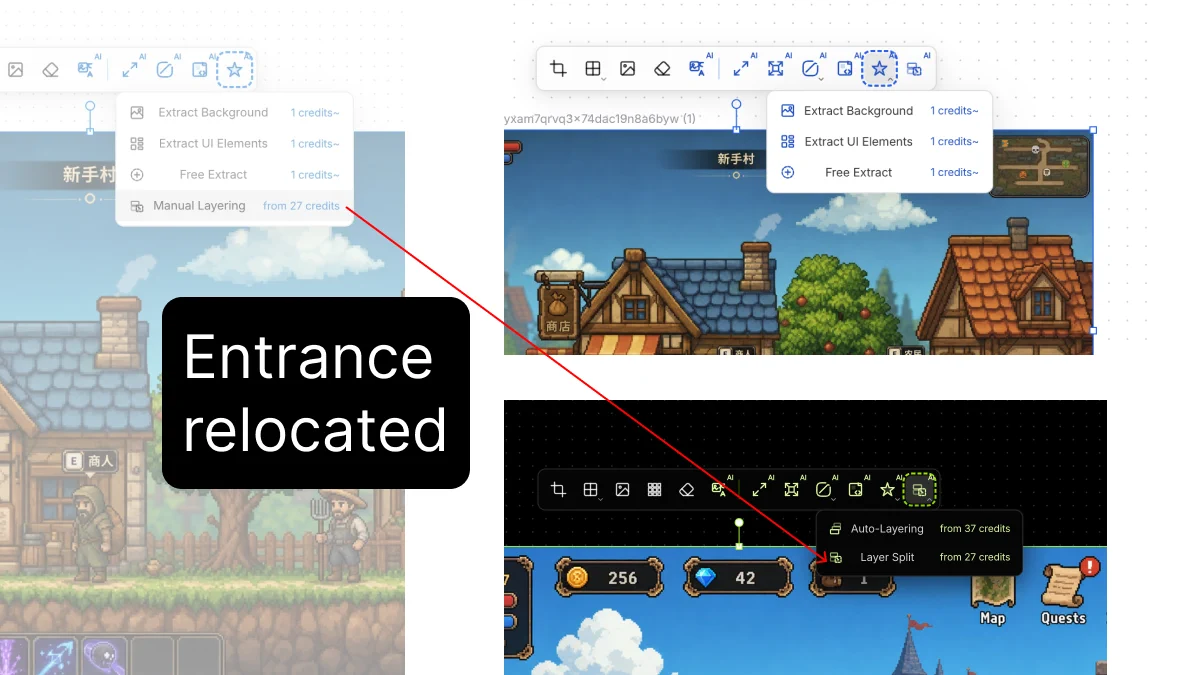1200x675 pixels.
Task: Select the eraser tool in the faded toolbar
Action: coord(50,70)
